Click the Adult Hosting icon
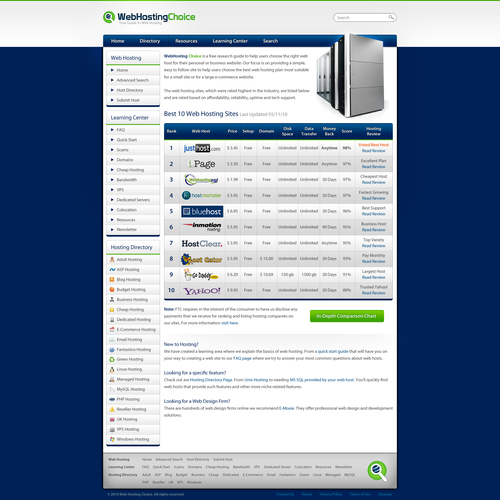 pos(112,259)
